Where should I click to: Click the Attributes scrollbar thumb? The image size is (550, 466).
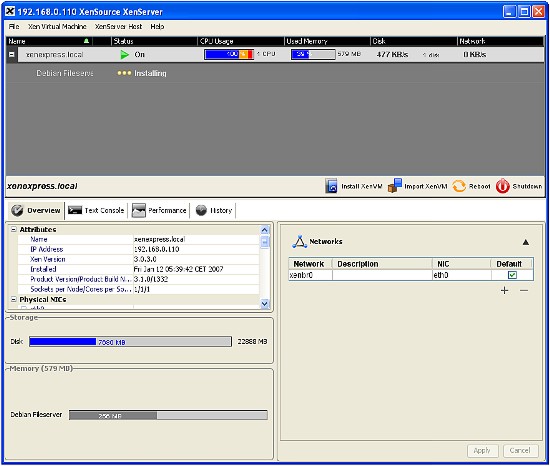click(x=264, y=242)
